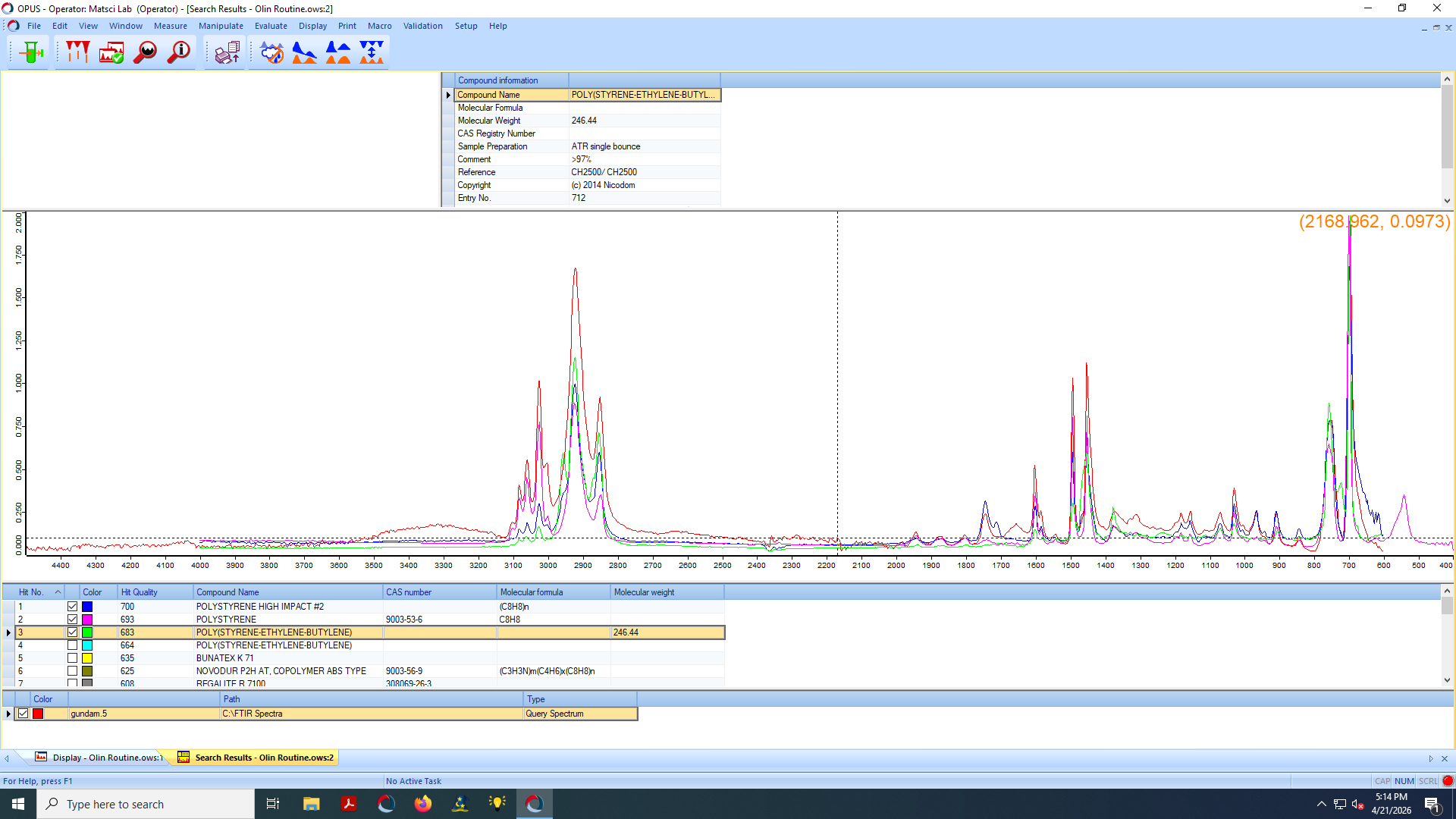Click the Molecular Weight 246.44 value
This screenshot has width=1456, height=819.
coord(644,121)
